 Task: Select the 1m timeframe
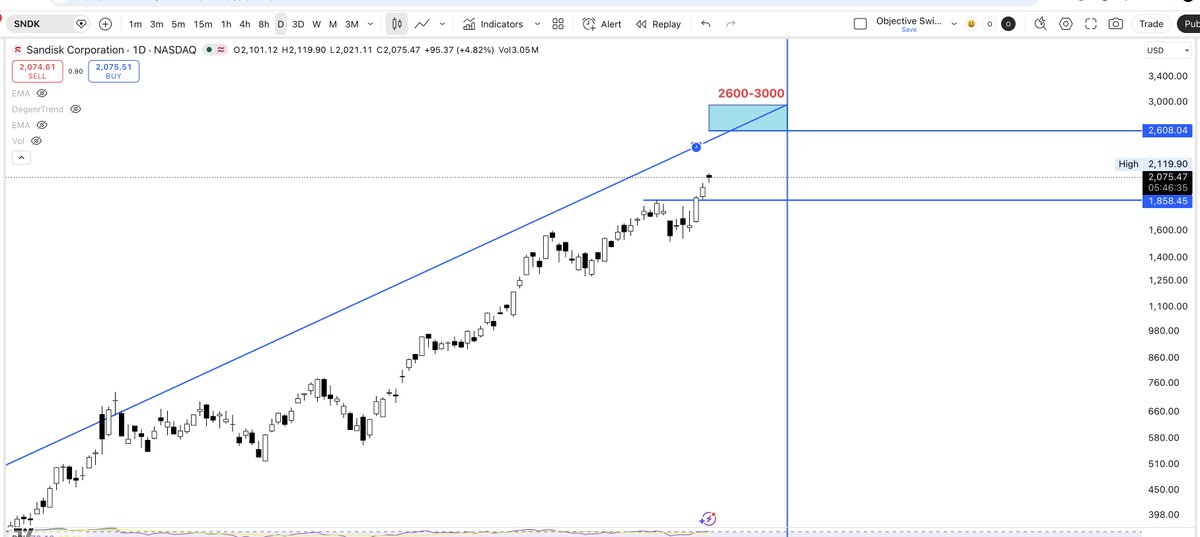tap(135, 24)
